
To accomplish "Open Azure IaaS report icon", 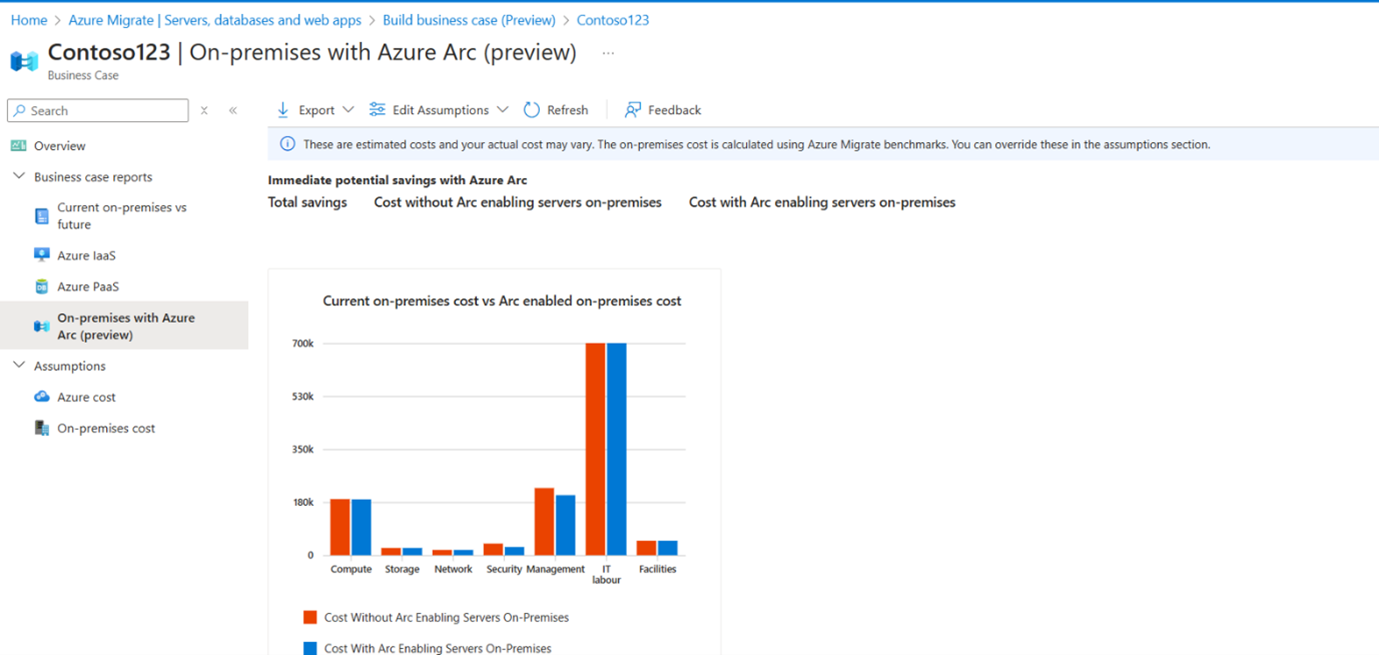I will 42,255.
